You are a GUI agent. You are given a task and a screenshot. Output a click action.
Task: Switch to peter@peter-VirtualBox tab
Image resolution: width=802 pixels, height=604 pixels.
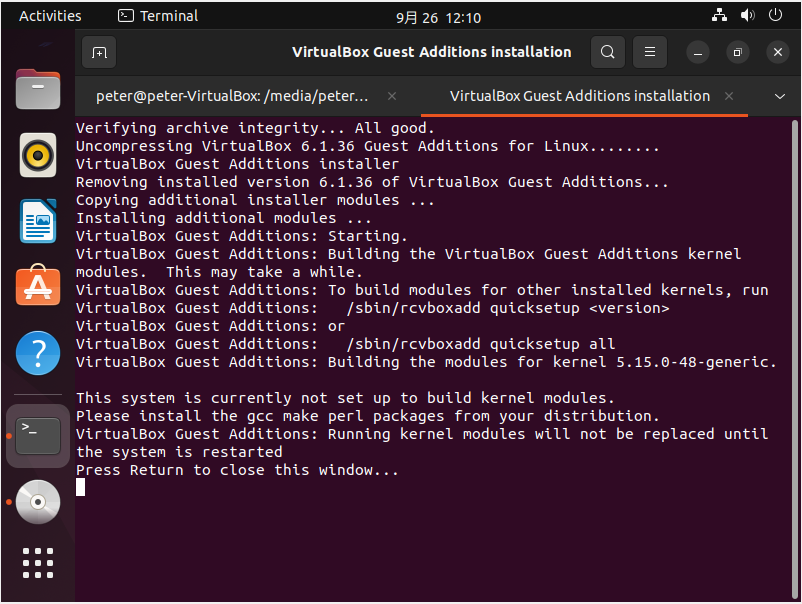232,96
